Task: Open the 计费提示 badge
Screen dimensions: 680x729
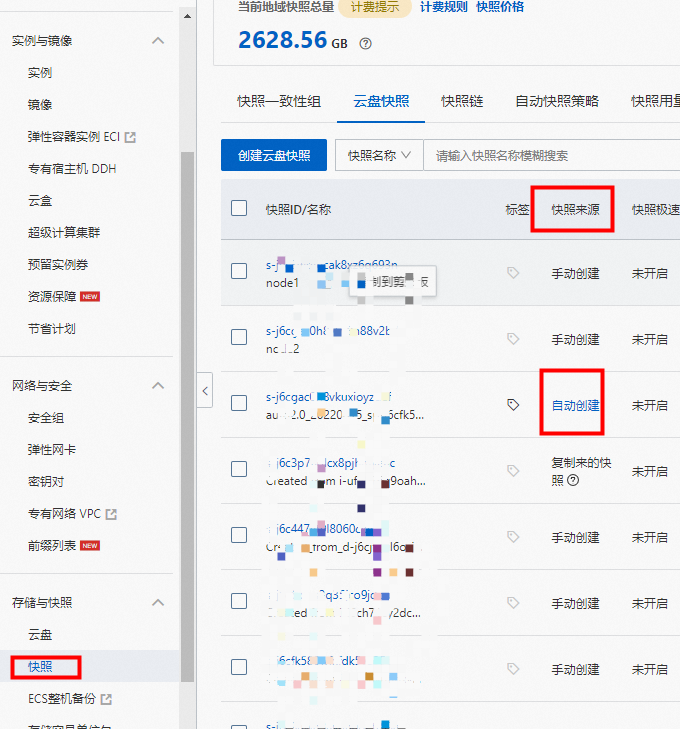Action: (375, 7)
